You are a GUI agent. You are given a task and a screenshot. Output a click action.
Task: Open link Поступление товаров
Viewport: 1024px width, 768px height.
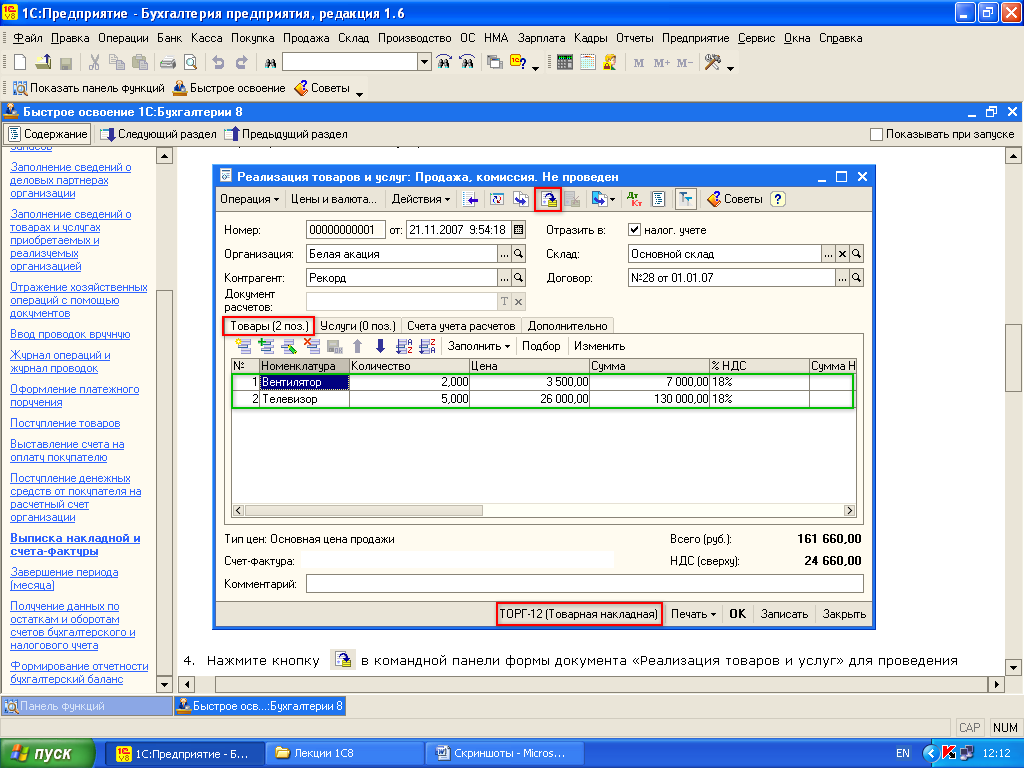tap(65, 423)
